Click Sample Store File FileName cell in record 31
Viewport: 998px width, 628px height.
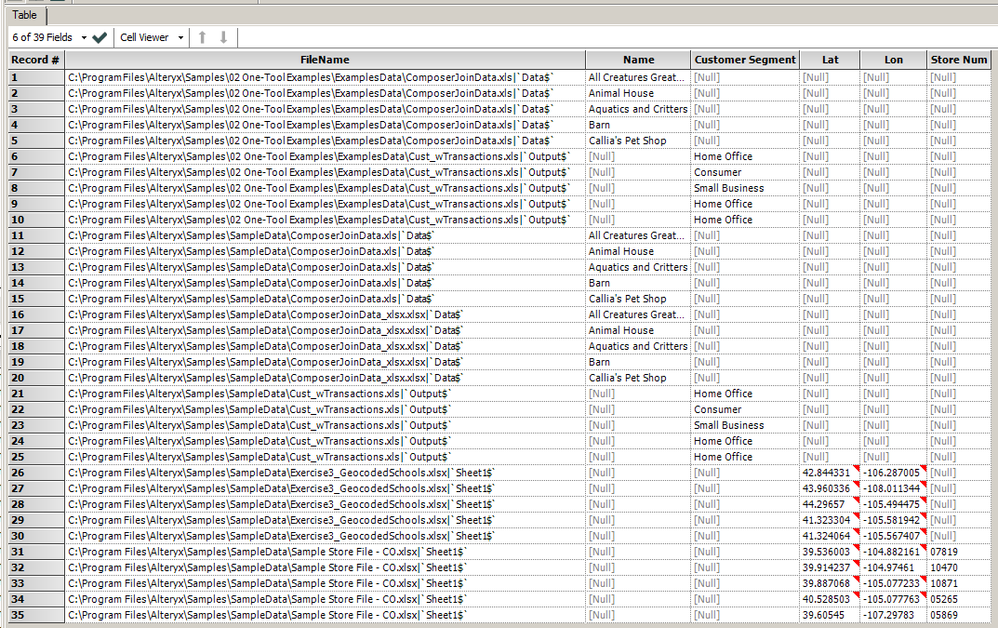325,552
